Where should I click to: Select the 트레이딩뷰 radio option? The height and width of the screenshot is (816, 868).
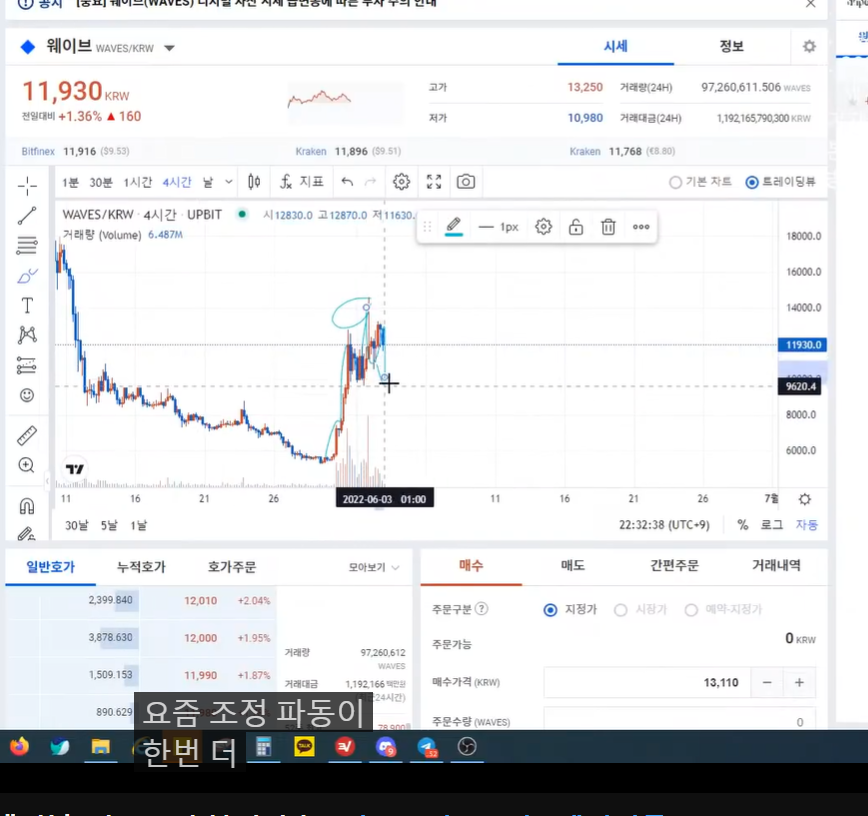(x=780, y=182)
